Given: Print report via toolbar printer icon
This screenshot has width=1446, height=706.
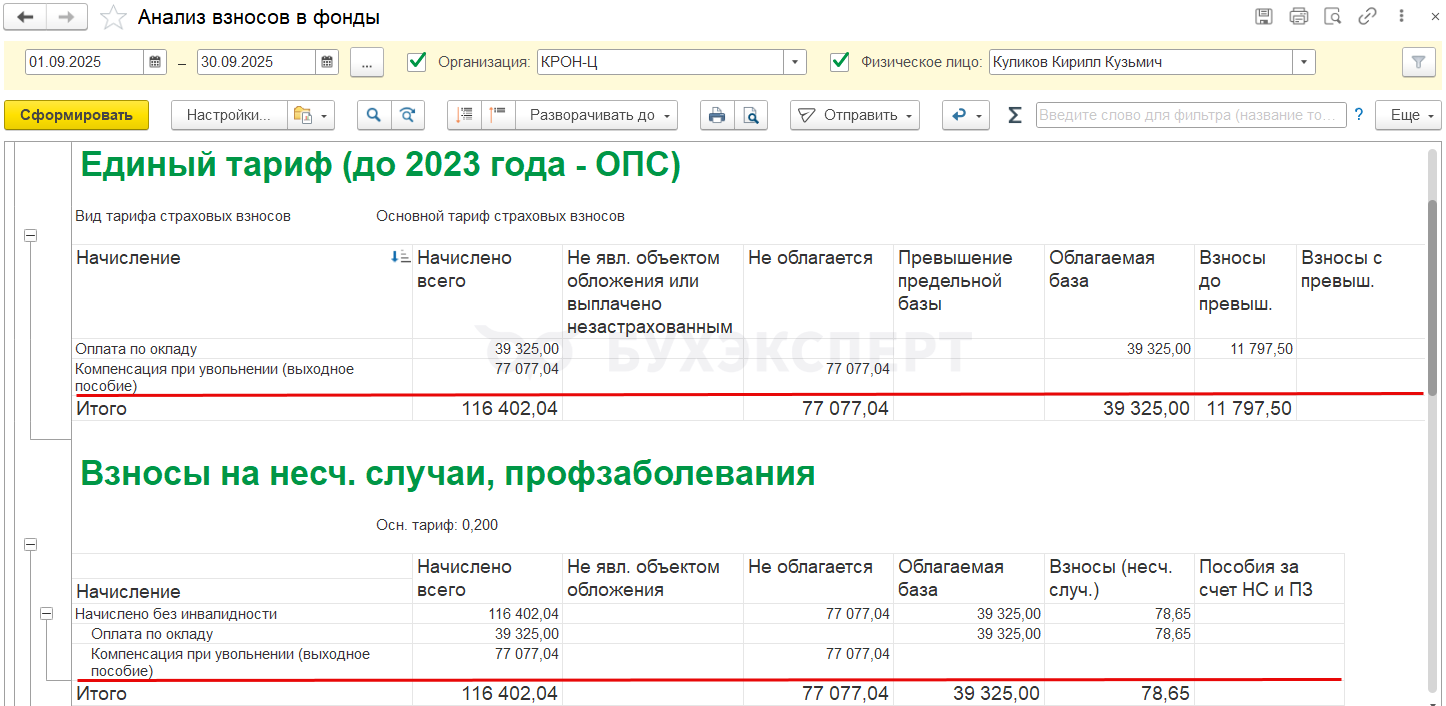Looking at the screenshot, I should point(716,115).
